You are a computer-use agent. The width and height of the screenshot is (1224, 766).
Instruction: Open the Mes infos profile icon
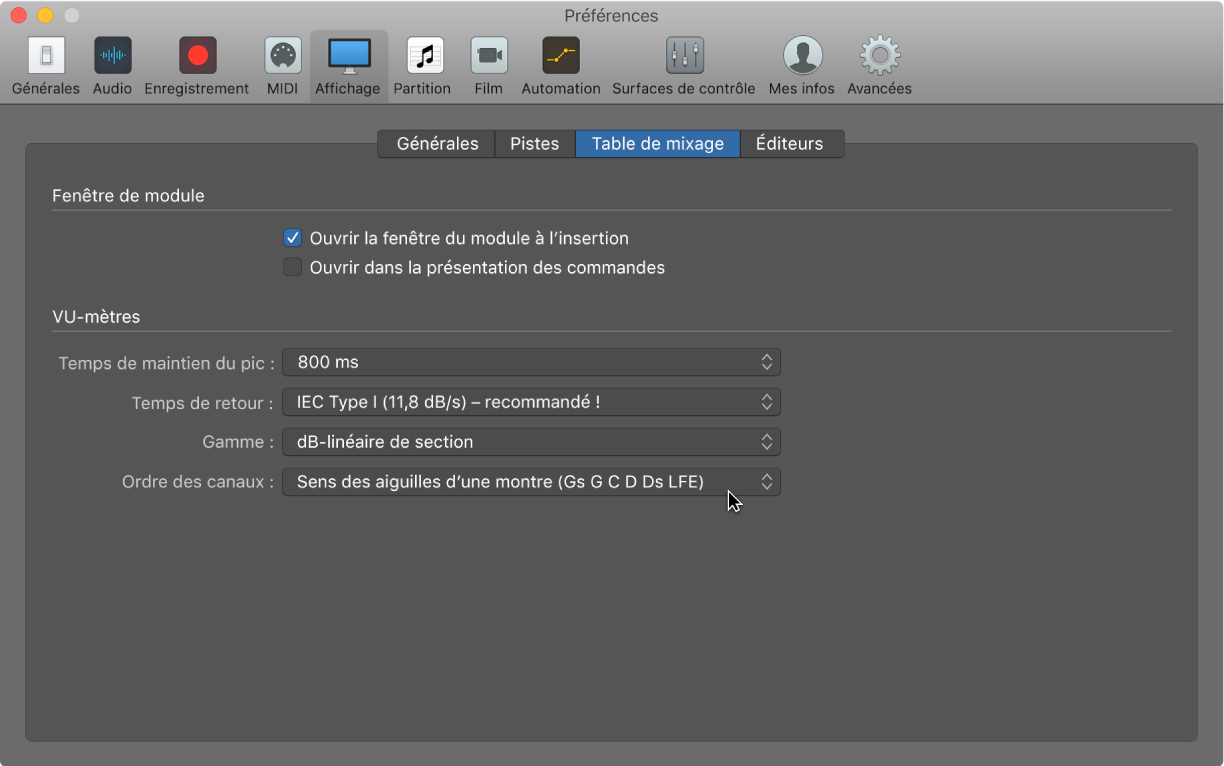802,56
